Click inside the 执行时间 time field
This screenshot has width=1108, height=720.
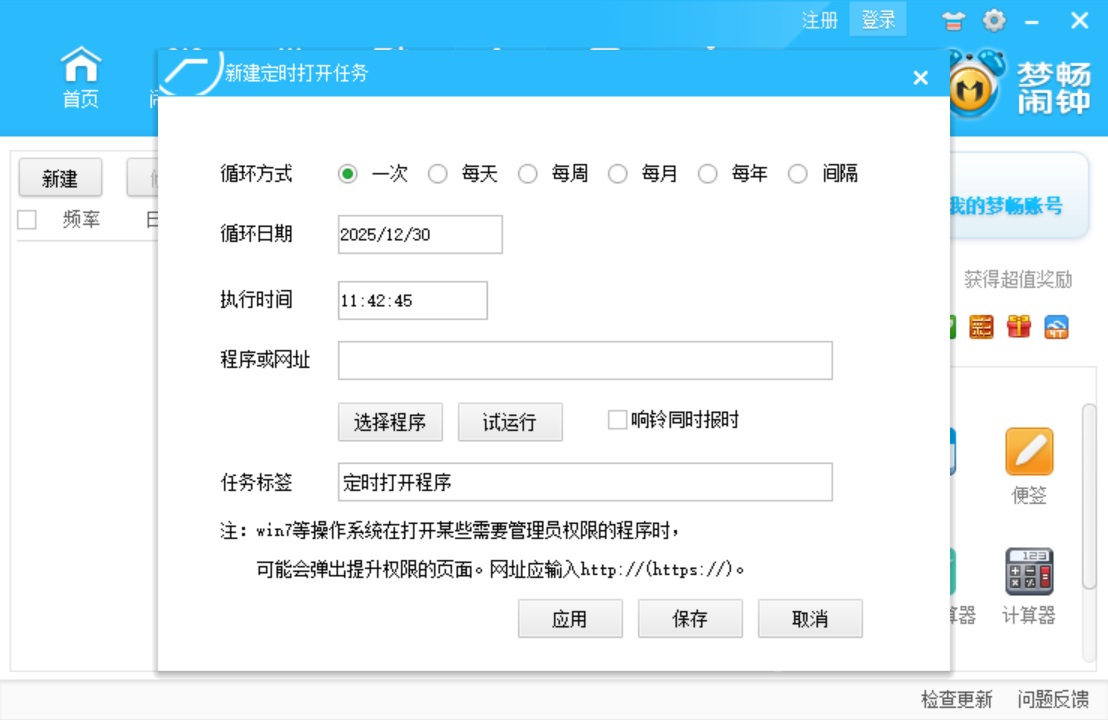[x=412, y=300]
